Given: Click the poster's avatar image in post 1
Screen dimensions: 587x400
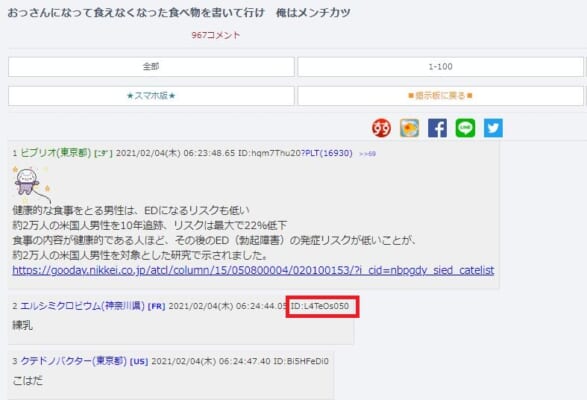Looking at the screenshot, I should [31, 185].
